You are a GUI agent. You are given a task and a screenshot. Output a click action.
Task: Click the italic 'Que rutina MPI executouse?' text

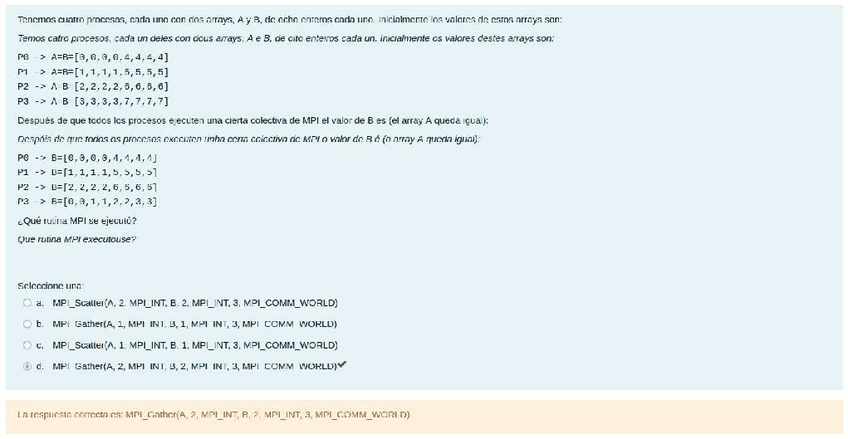[x=77, y=239]
